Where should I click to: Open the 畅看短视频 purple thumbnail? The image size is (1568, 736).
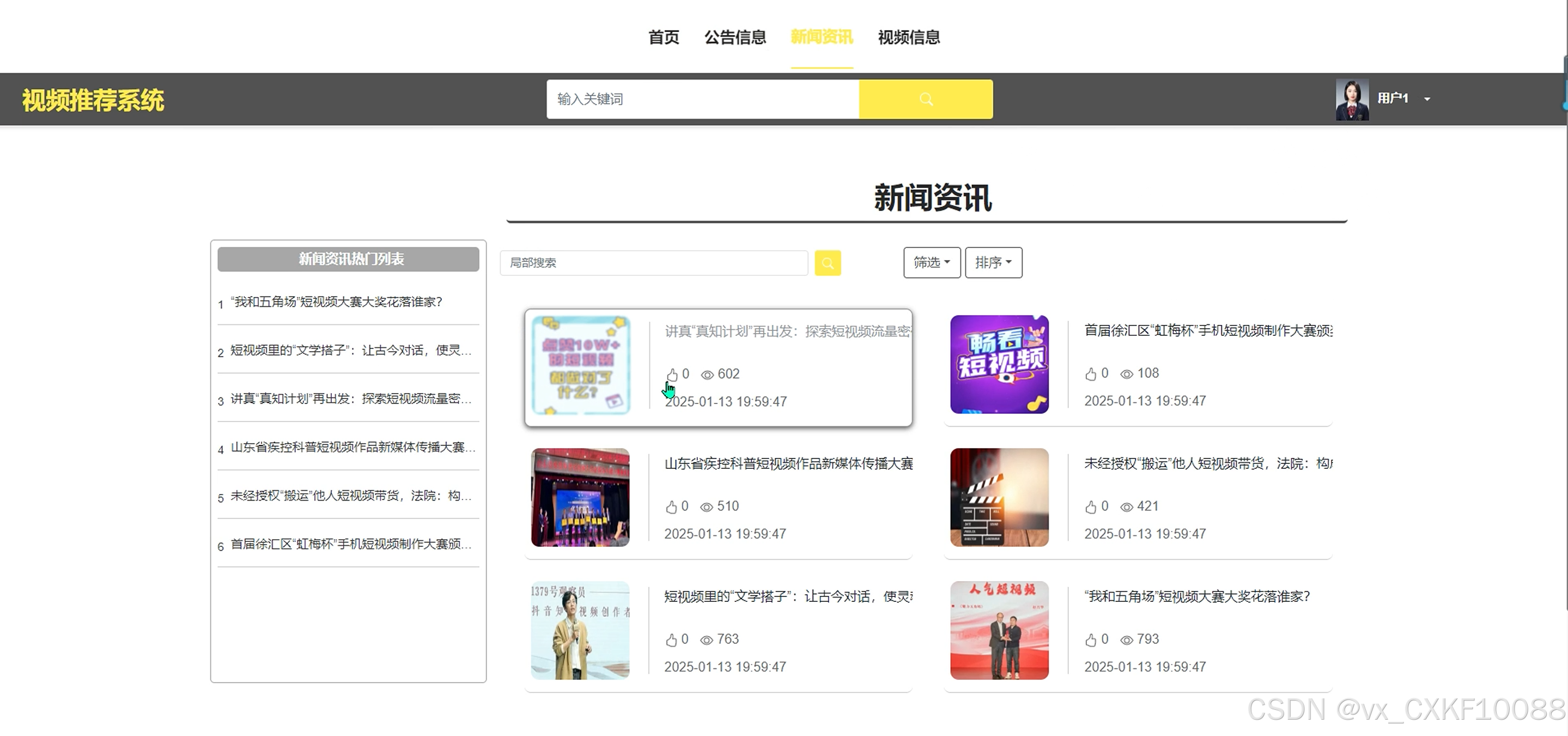(x=999, y=364)
